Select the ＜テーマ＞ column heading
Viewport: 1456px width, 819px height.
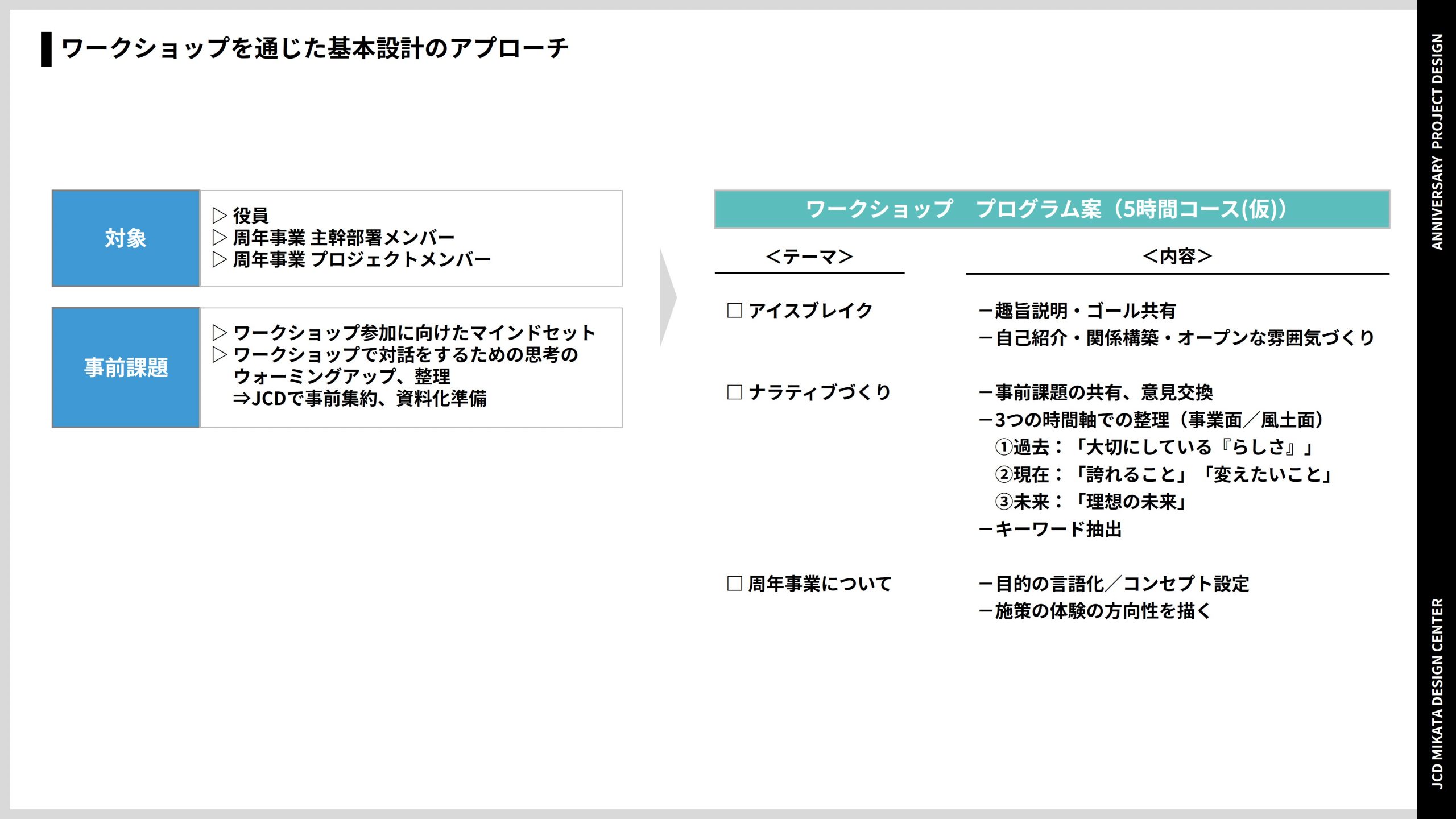[809, 257]
